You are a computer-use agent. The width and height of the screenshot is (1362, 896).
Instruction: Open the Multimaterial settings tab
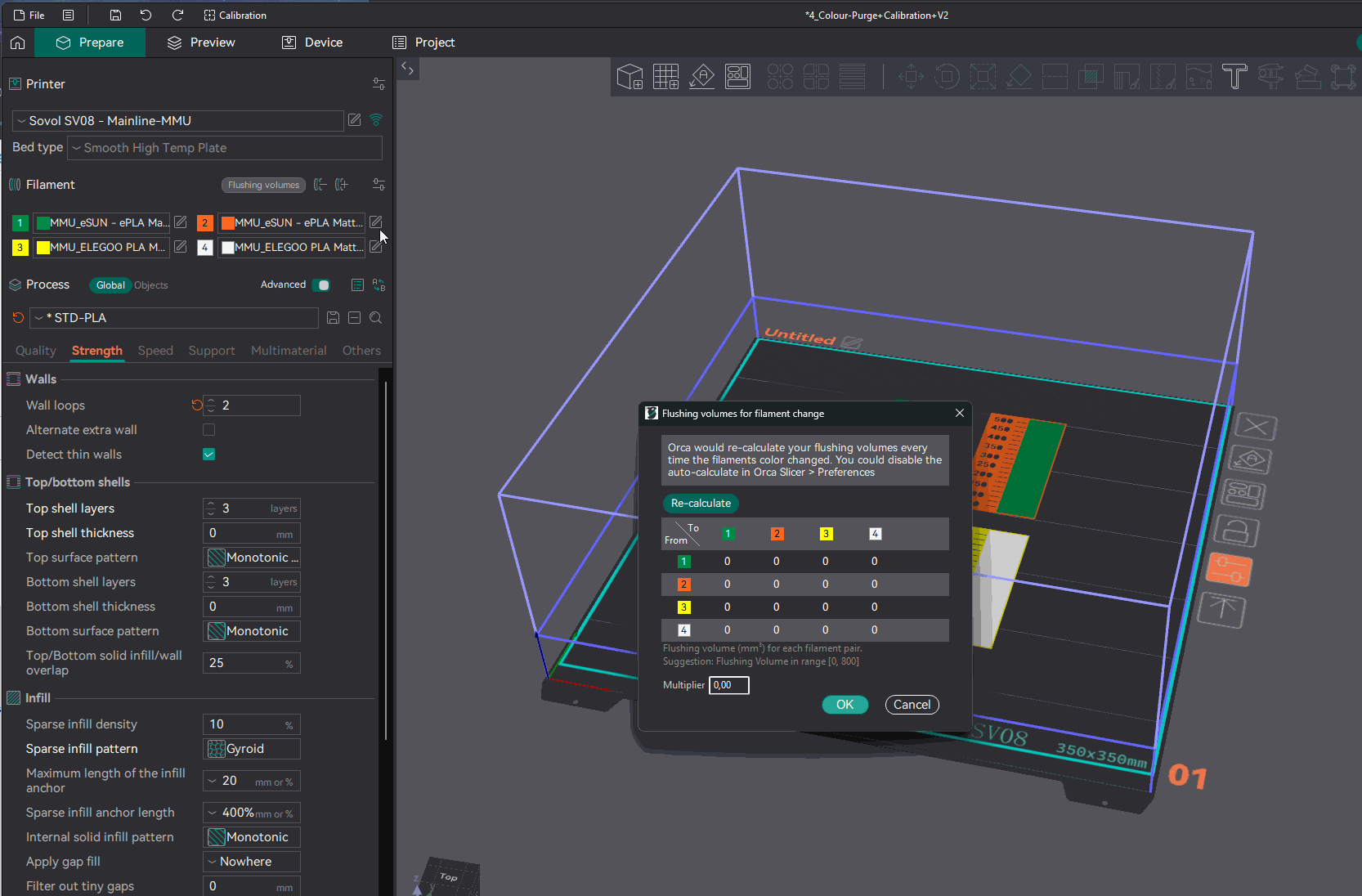[x=289, y=351]
